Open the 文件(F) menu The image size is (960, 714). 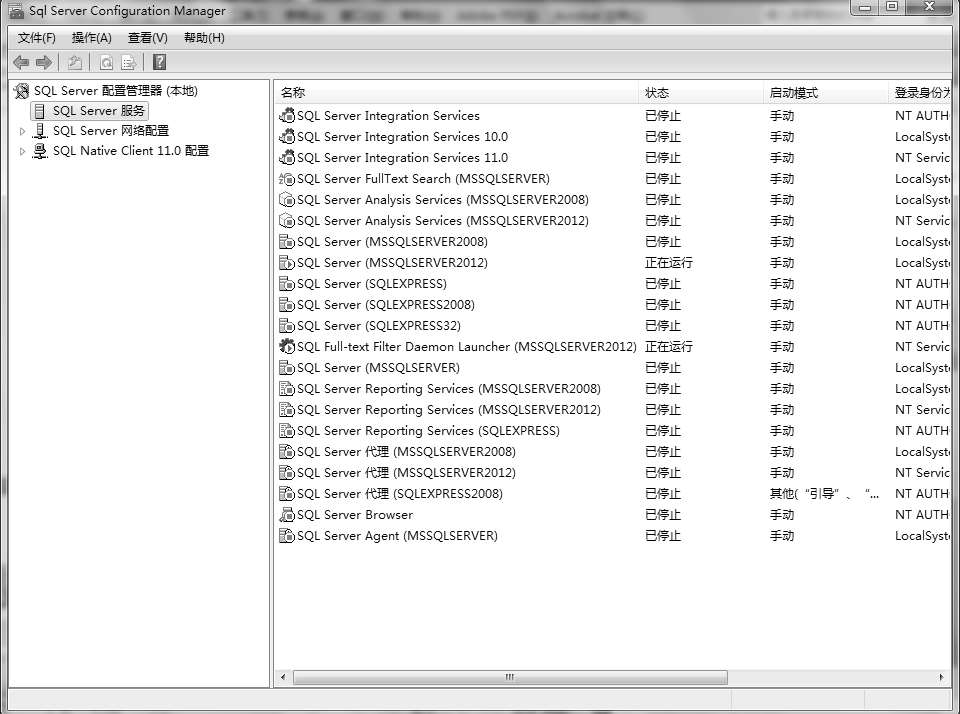point(37,38)
